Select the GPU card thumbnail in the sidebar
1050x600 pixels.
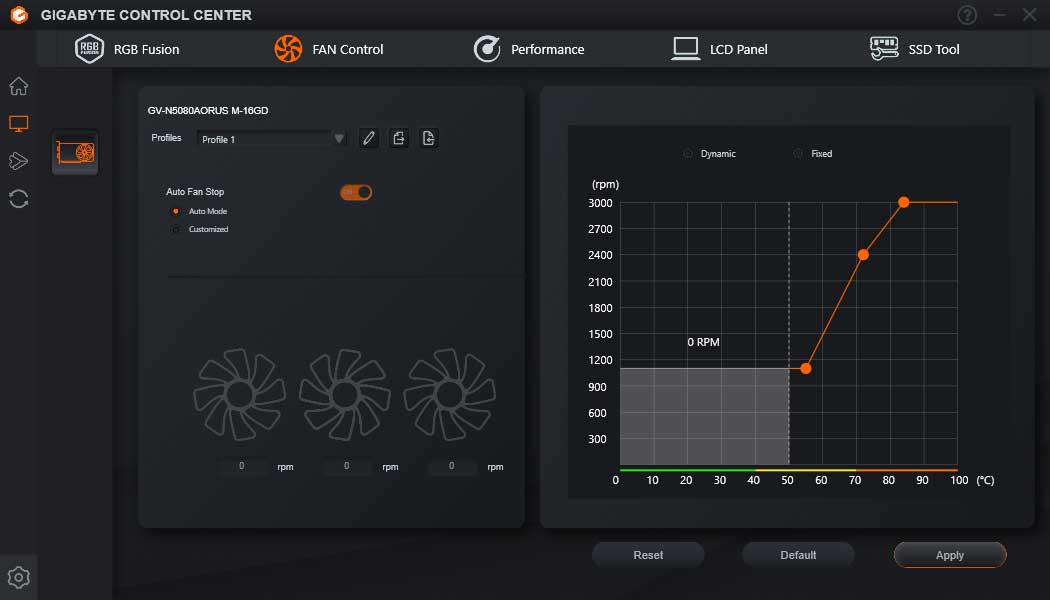(75, 152)
